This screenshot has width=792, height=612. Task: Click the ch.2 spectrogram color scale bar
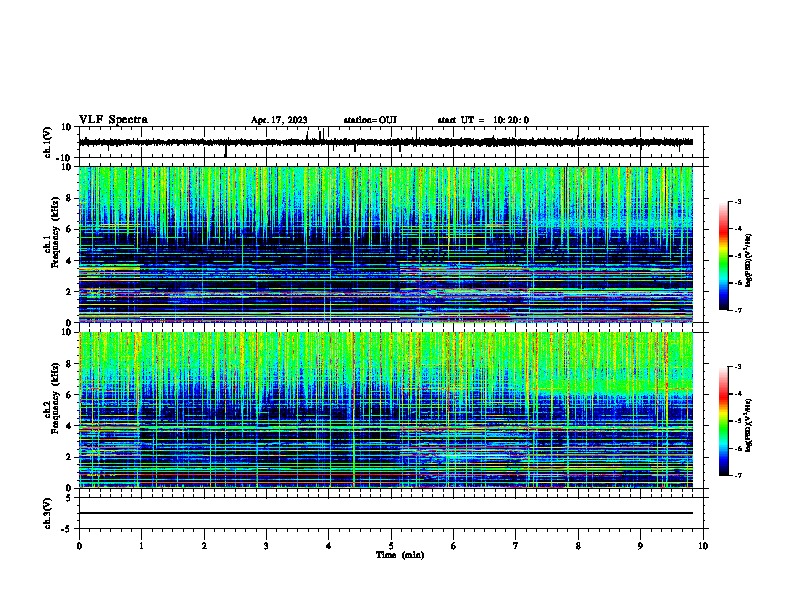[x=723, y=421]
